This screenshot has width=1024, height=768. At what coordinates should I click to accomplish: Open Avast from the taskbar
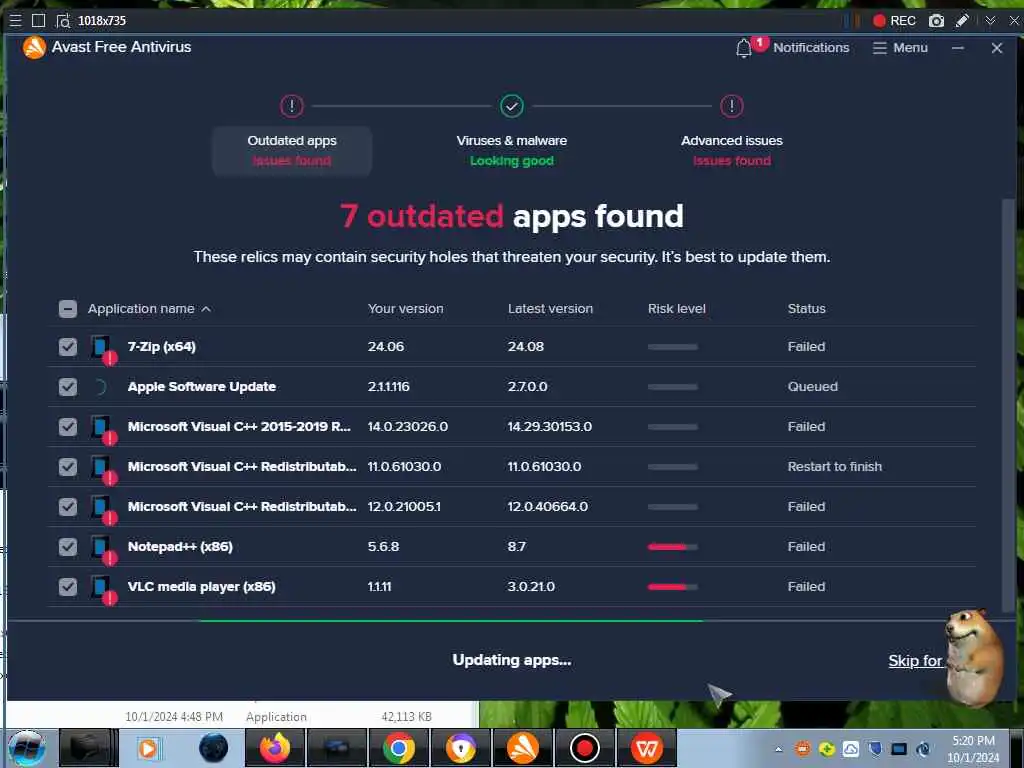coord(522,748)
